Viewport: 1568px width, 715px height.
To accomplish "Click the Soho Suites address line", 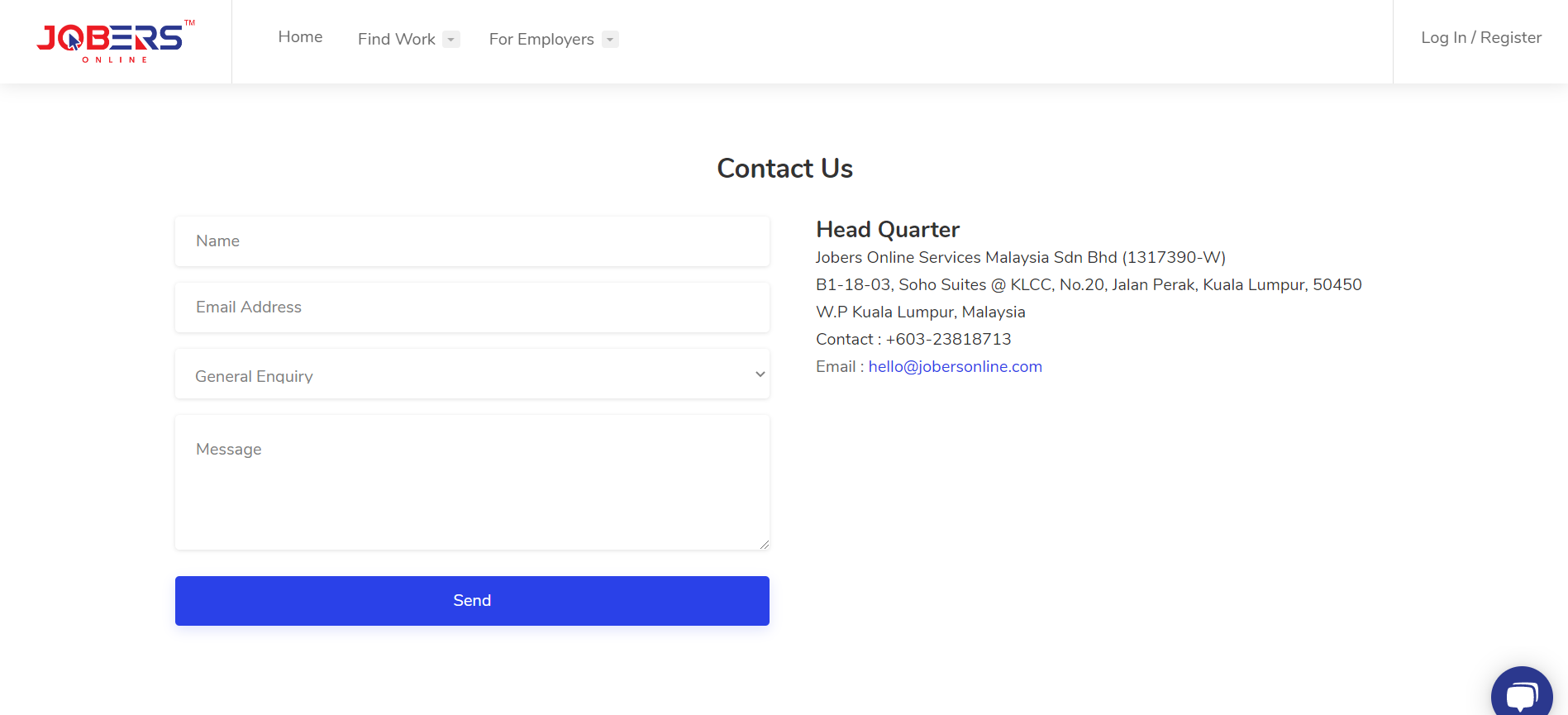I will [1088, 285].
